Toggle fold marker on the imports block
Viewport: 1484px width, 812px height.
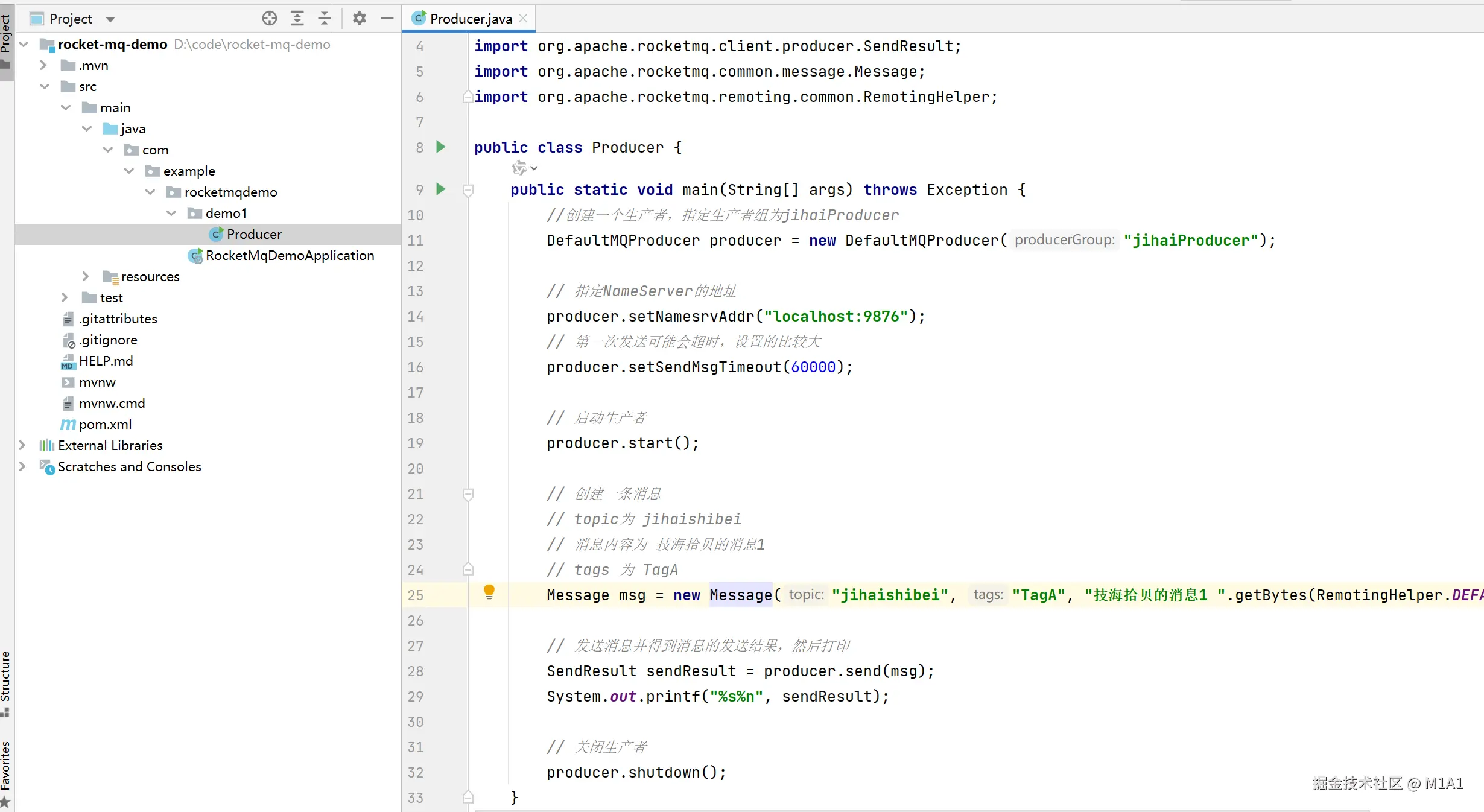point(468,97)
